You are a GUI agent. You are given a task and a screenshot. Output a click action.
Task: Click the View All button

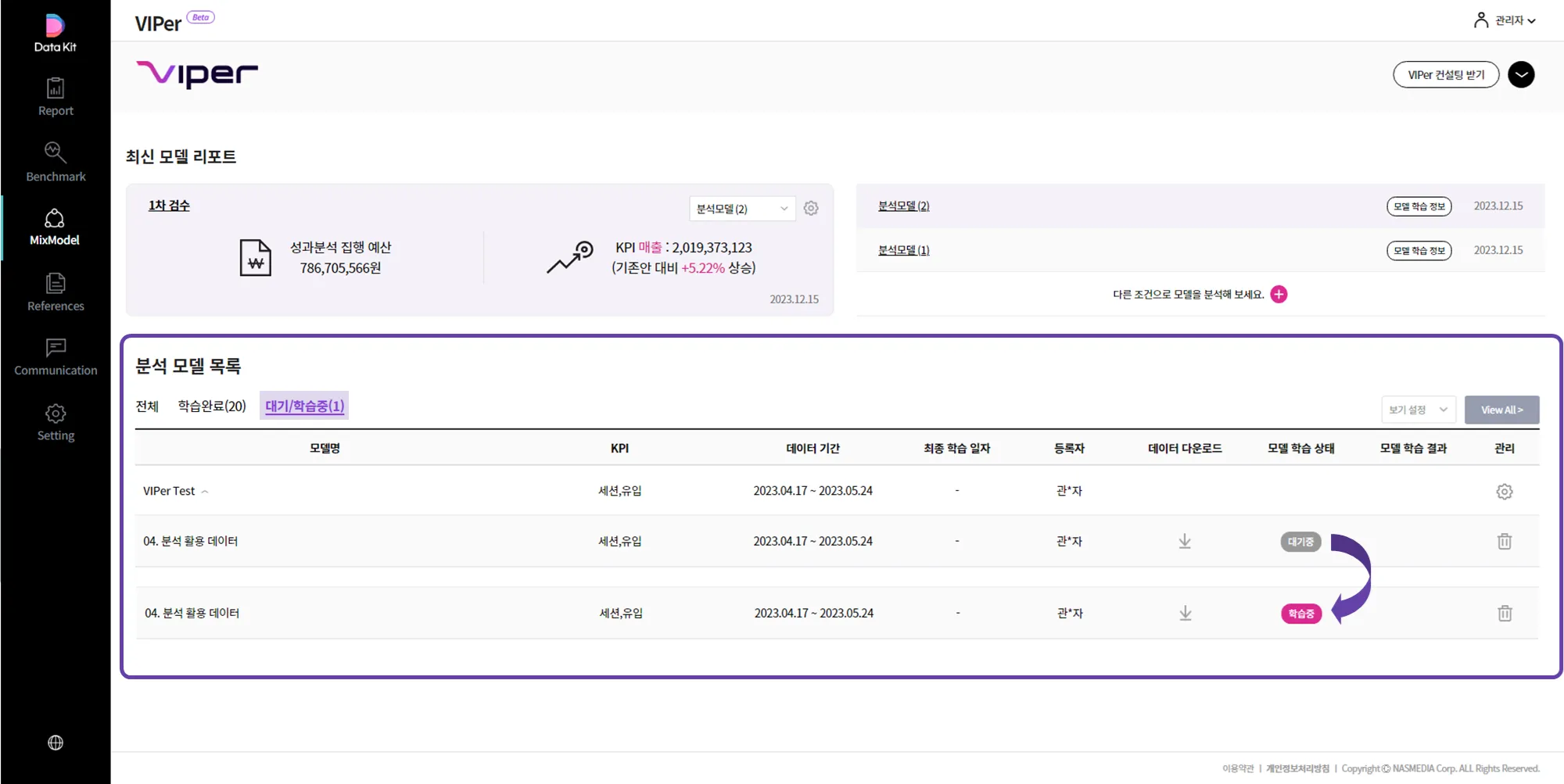click(x=1501, y=410)
